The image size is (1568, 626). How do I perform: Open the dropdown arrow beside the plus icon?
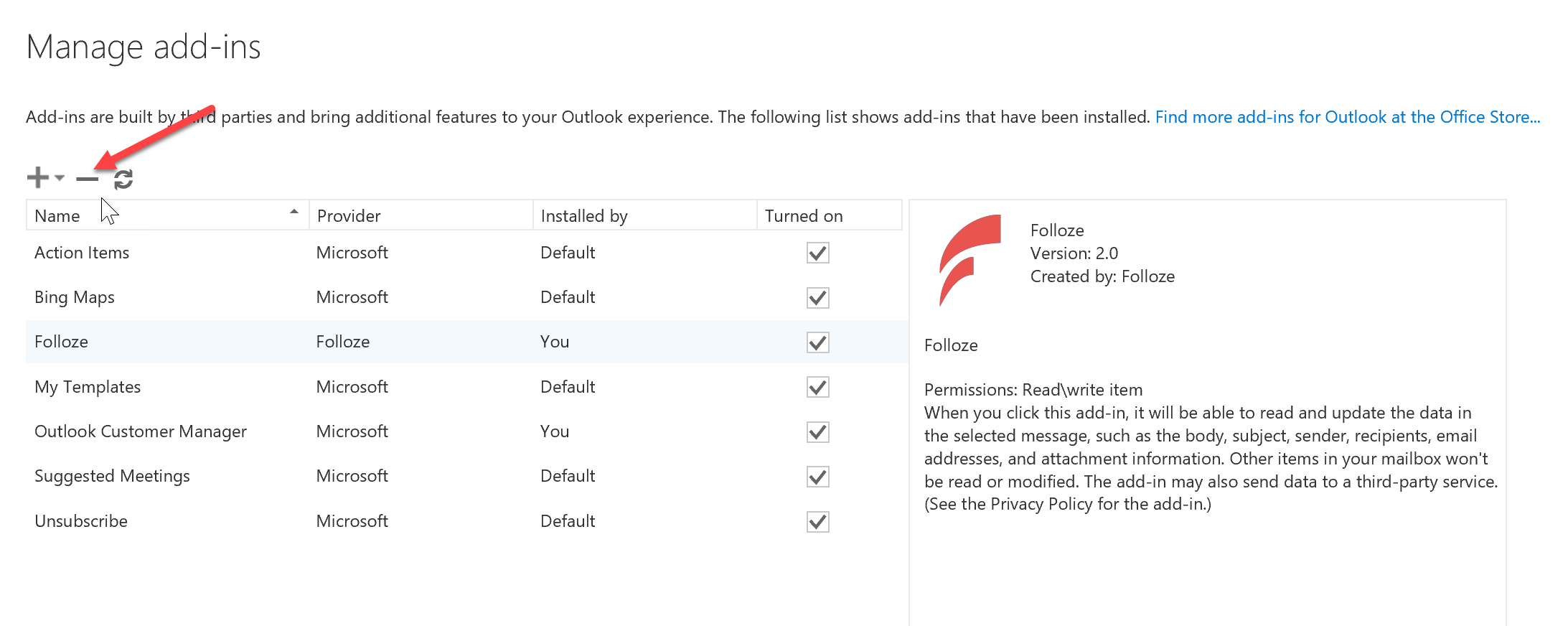60,178
